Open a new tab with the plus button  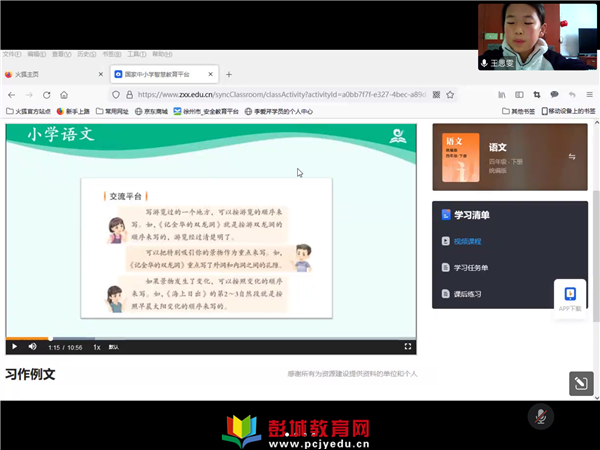click(229, 75)
